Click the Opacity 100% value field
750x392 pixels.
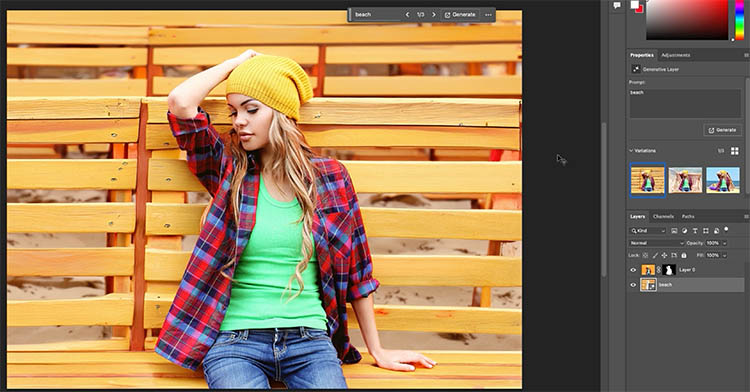713,243
